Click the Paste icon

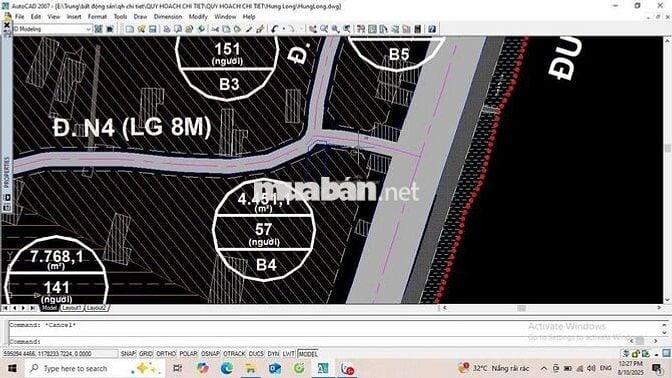click(237, 29)
